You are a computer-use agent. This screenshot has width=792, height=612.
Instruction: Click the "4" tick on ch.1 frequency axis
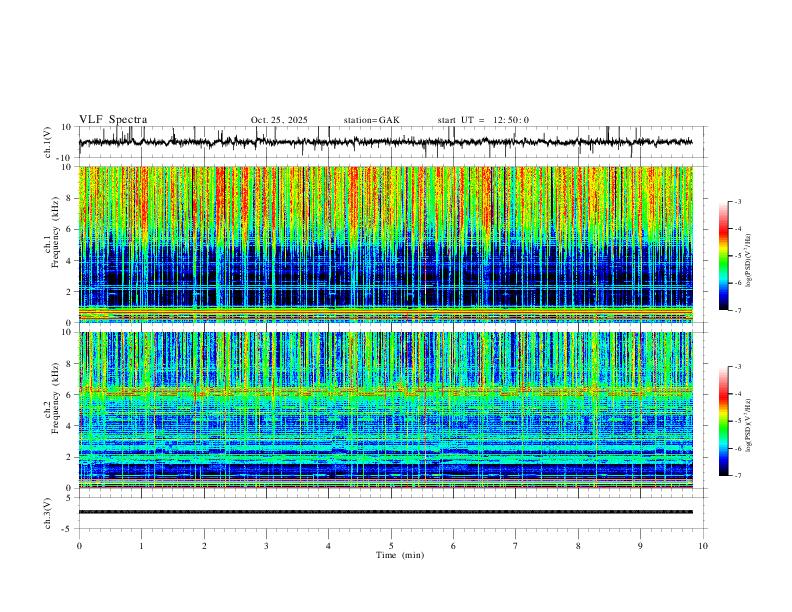point(69,261)
